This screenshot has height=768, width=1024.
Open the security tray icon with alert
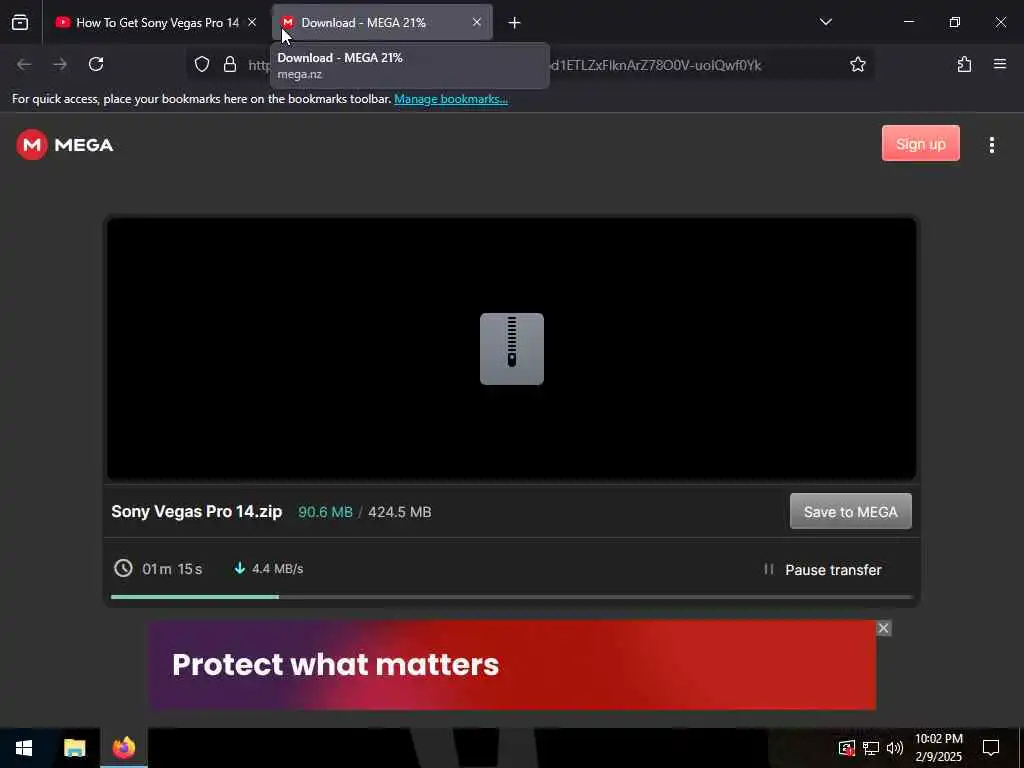846,748
